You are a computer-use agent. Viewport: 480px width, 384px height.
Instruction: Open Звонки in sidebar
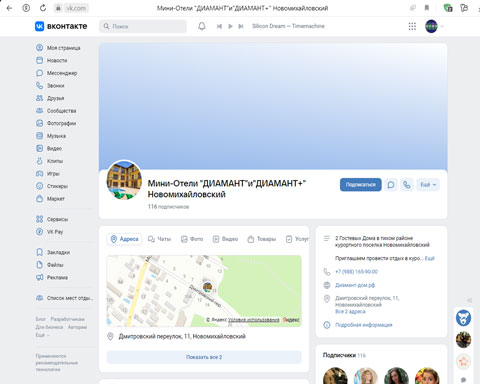click(x=50, y=86)
